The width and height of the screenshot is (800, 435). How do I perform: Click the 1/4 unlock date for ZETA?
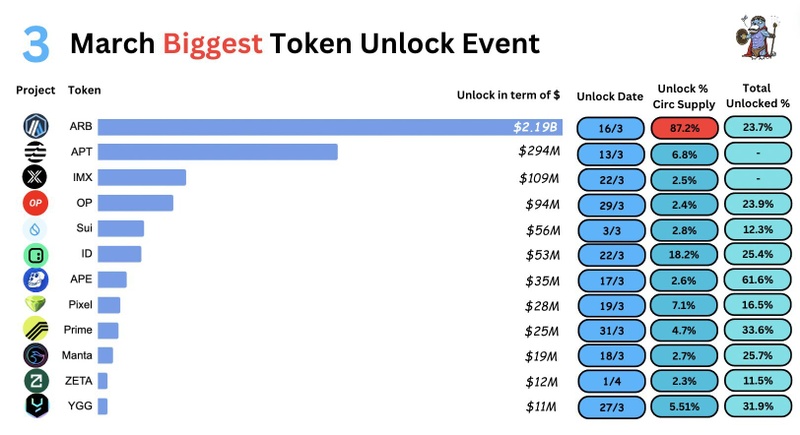(x=610, y=381)
